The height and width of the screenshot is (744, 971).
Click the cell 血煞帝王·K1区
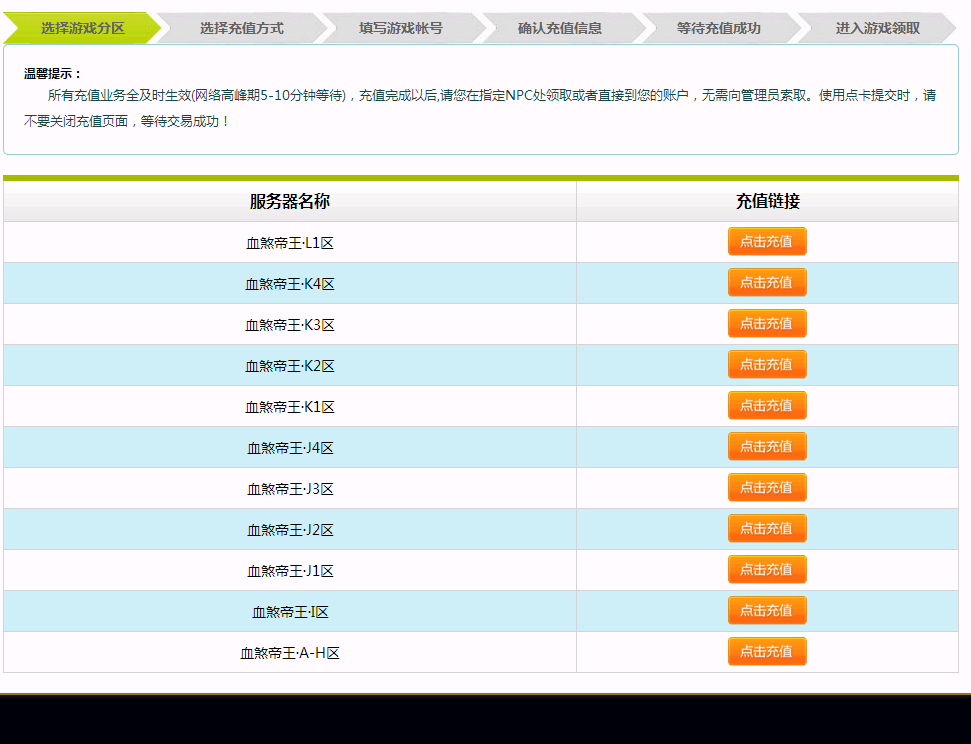click(290, 406)
